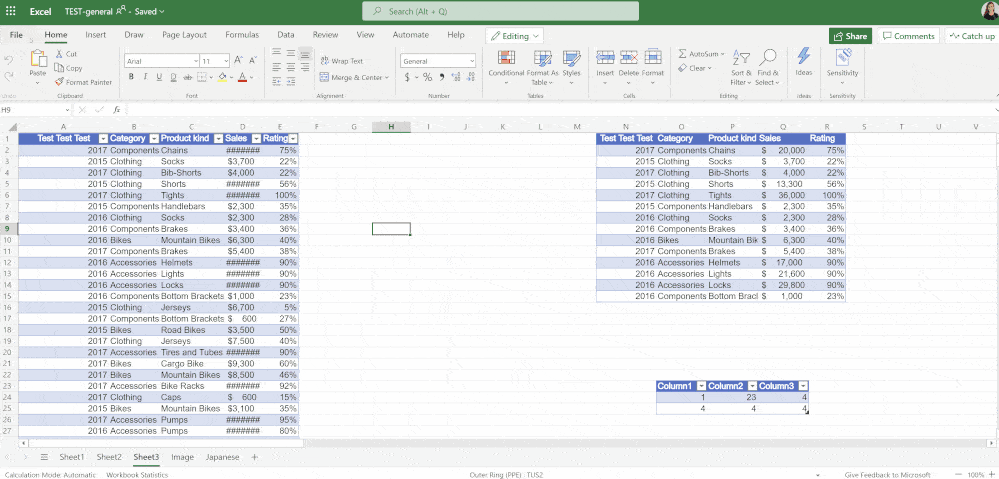Apply double underline formatting
The width and height of the screenshot is (999, 479).
coord(172,77)
